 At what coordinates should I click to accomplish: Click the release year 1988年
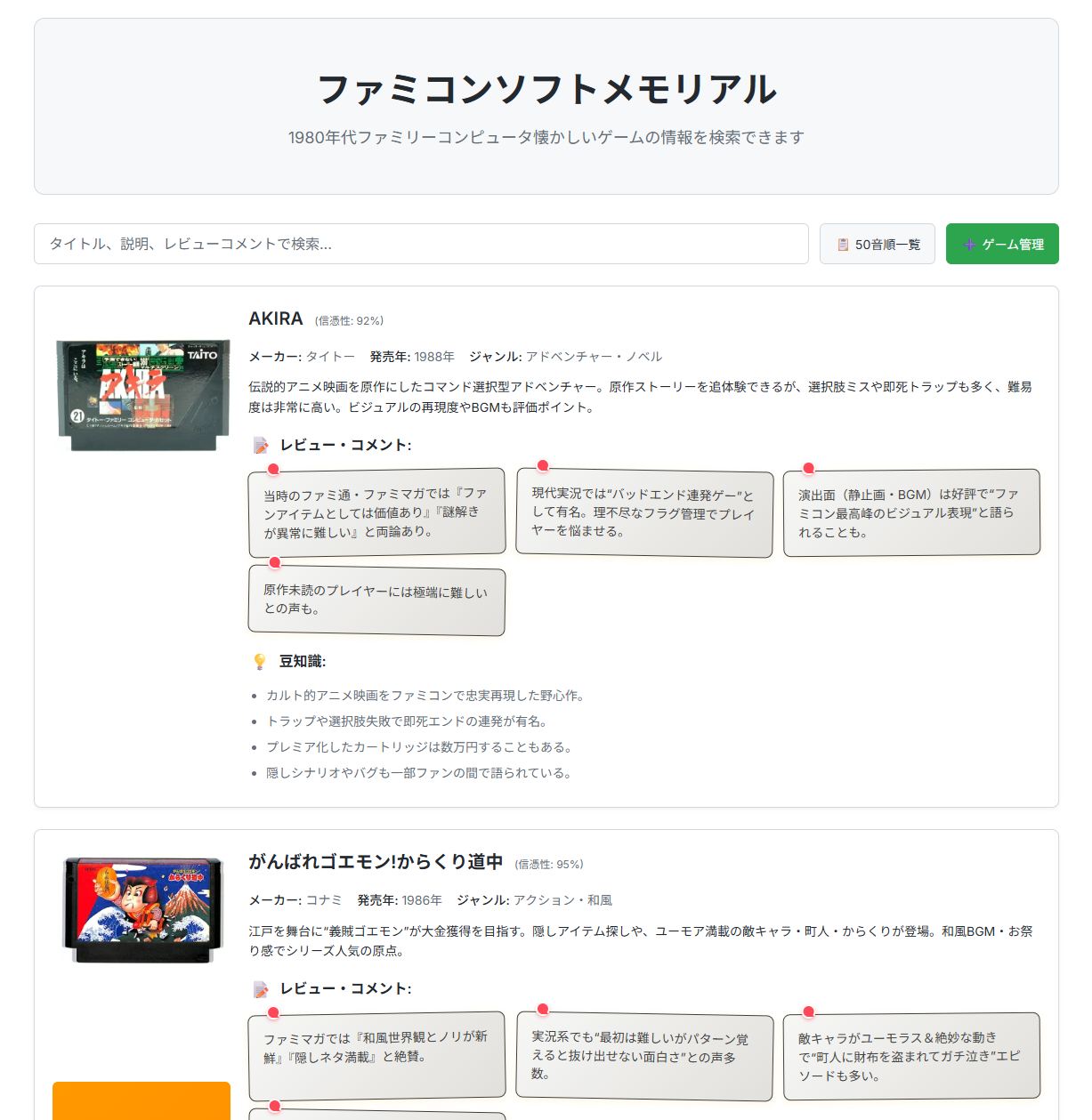tap(434, 357)
